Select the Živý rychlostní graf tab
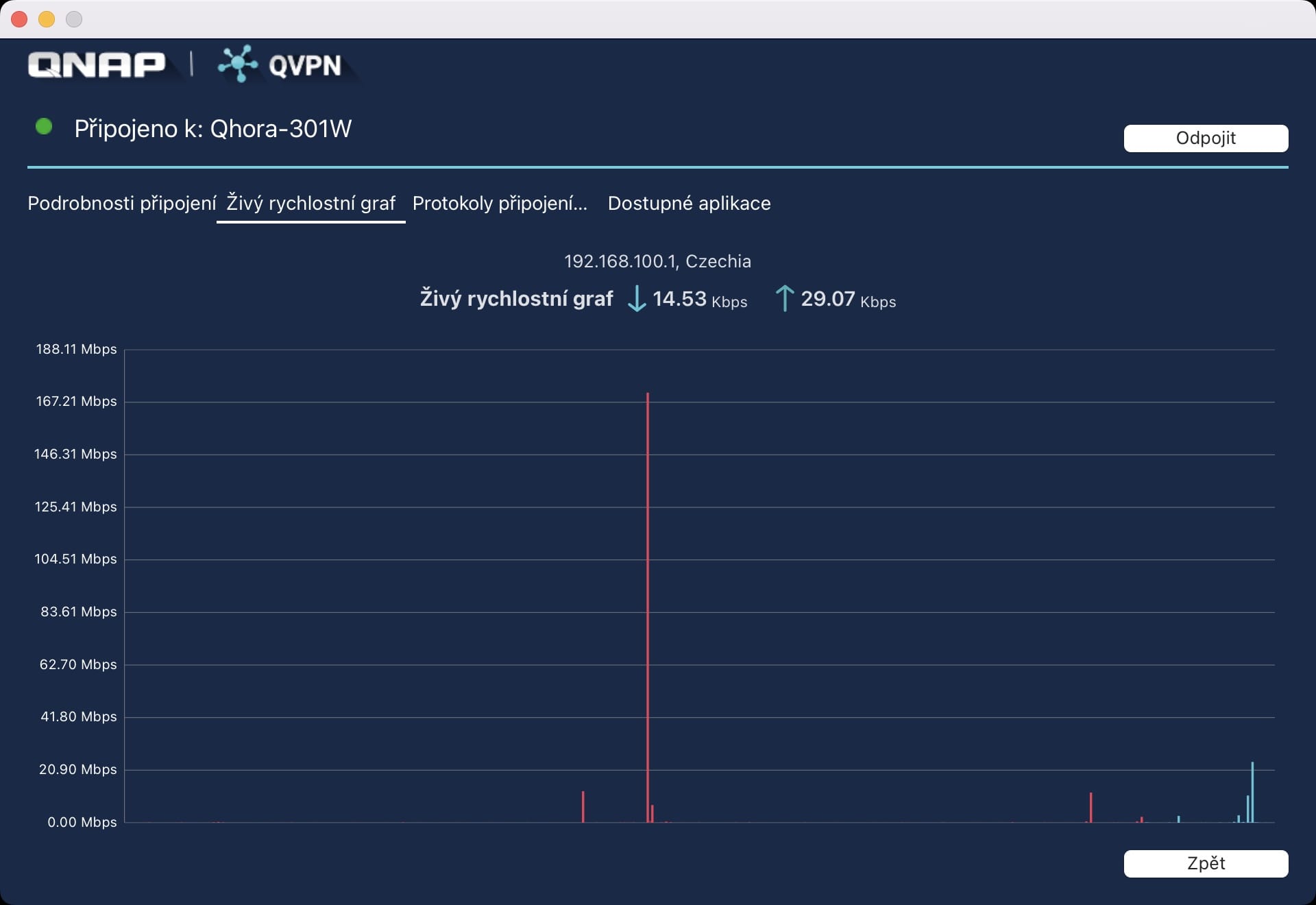This screenshot has height=905, width=1316. pyautogui.click(x=310, y=204)
